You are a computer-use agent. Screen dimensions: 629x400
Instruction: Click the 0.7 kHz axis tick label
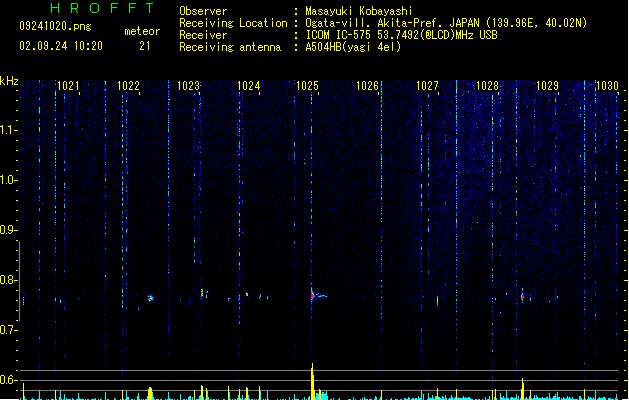(x=9, y=330)
